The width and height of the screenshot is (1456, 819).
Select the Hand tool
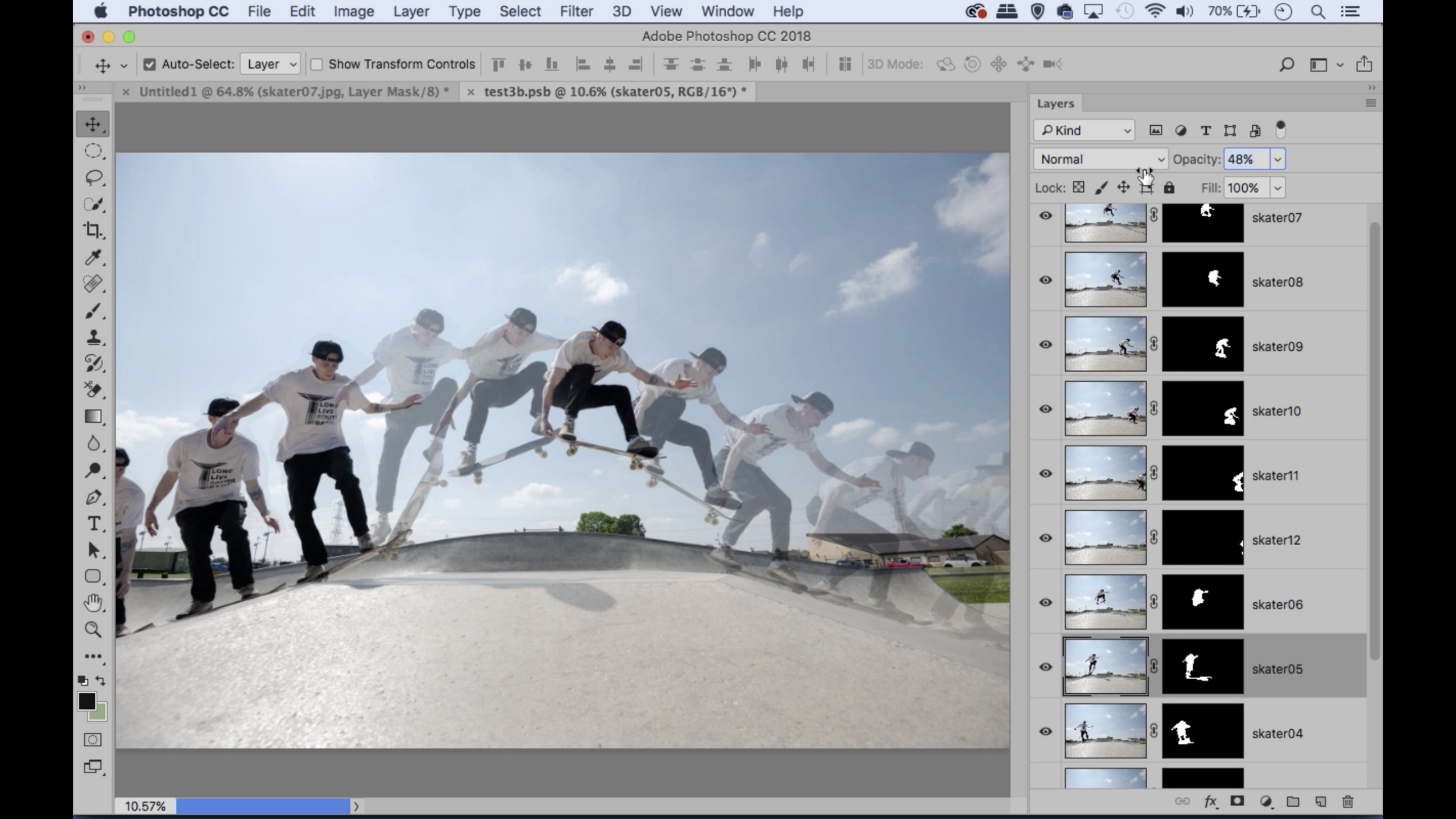point(93,603)
